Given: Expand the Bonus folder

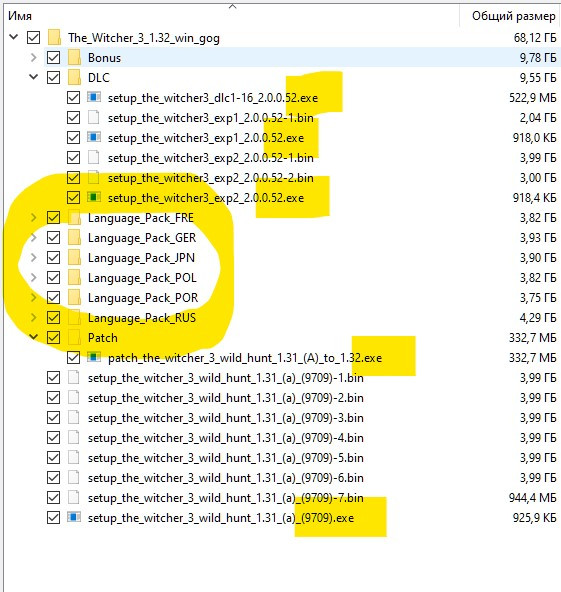Looking at the screenshot, I should click(34, 57).
